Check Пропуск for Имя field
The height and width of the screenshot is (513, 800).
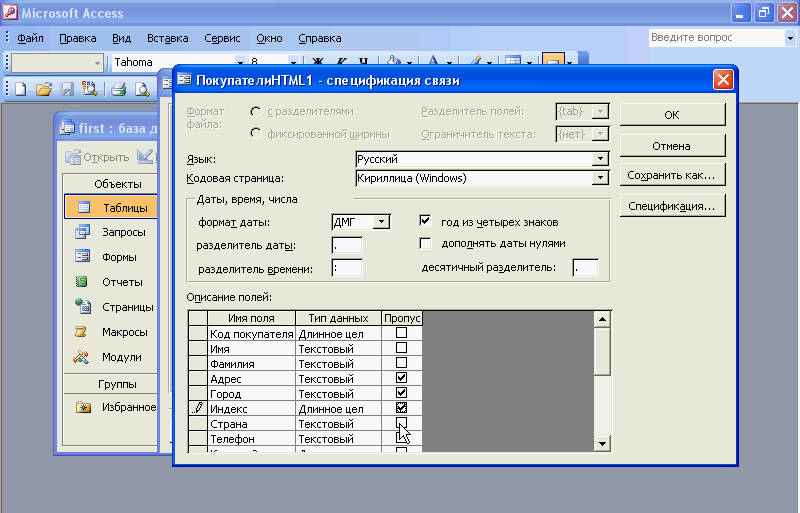(x=402, y=348)
